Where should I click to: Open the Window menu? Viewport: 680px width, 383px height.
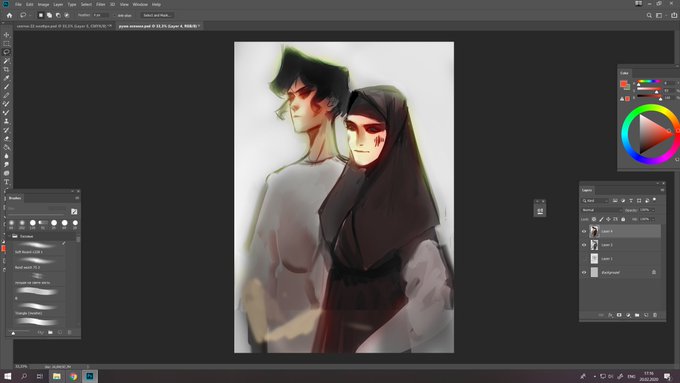[x=140, y=4]
